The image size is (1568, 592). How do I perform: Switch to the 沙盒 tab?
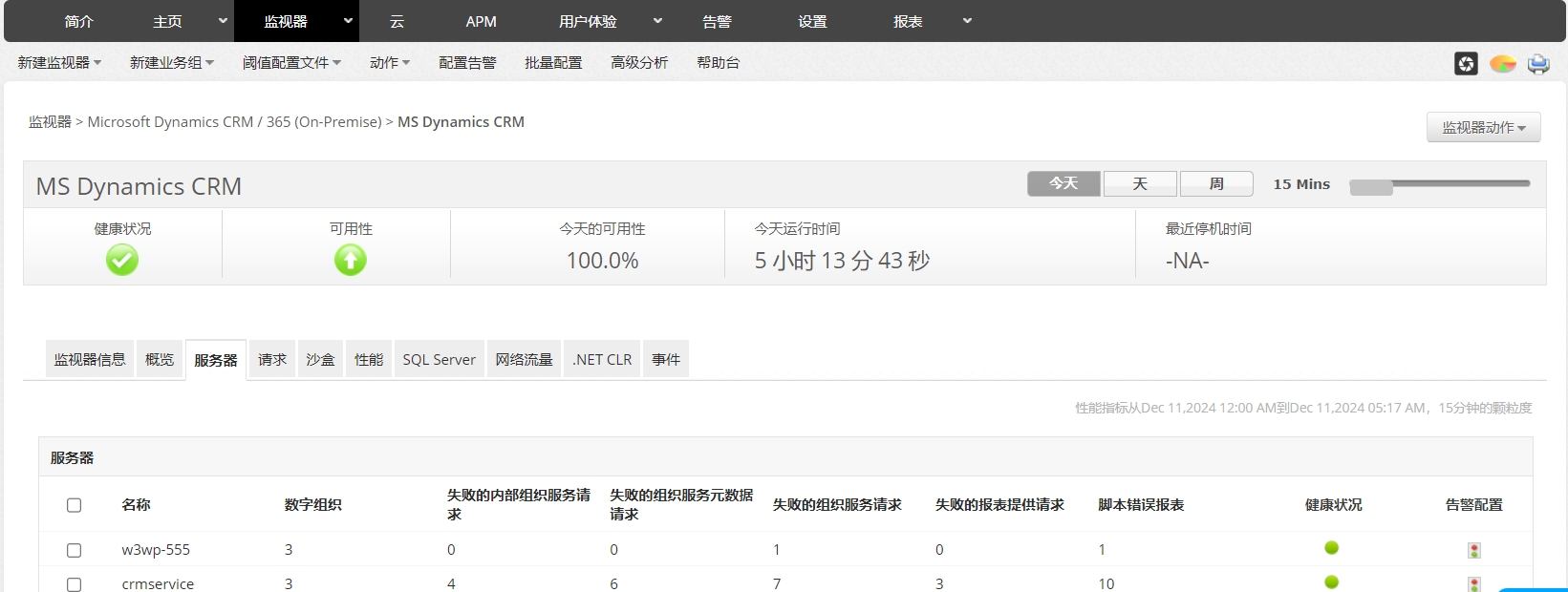(320, 359)
